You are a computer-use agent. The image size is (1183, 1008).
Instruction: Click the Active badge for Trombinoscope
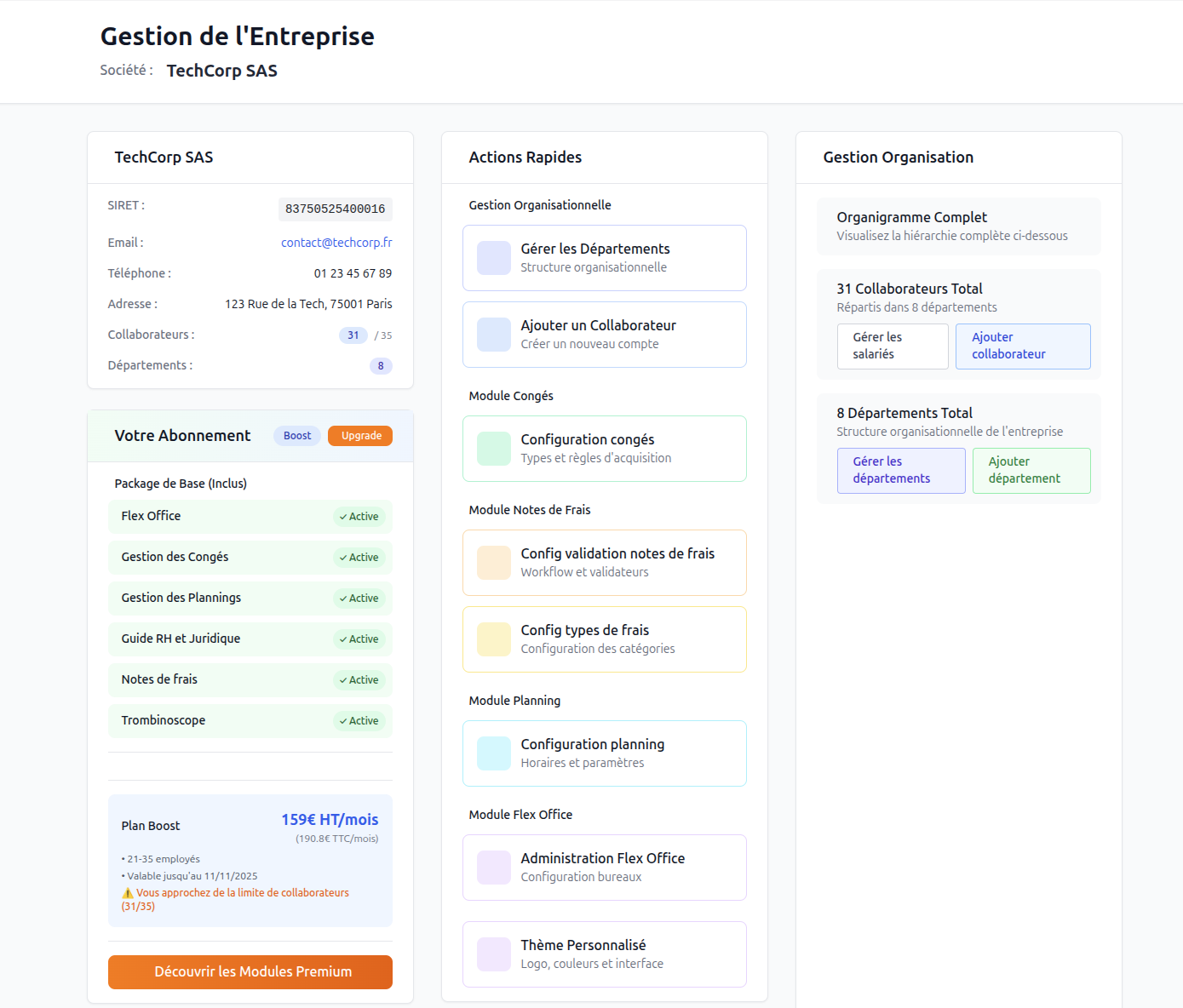tap(359, 721)
